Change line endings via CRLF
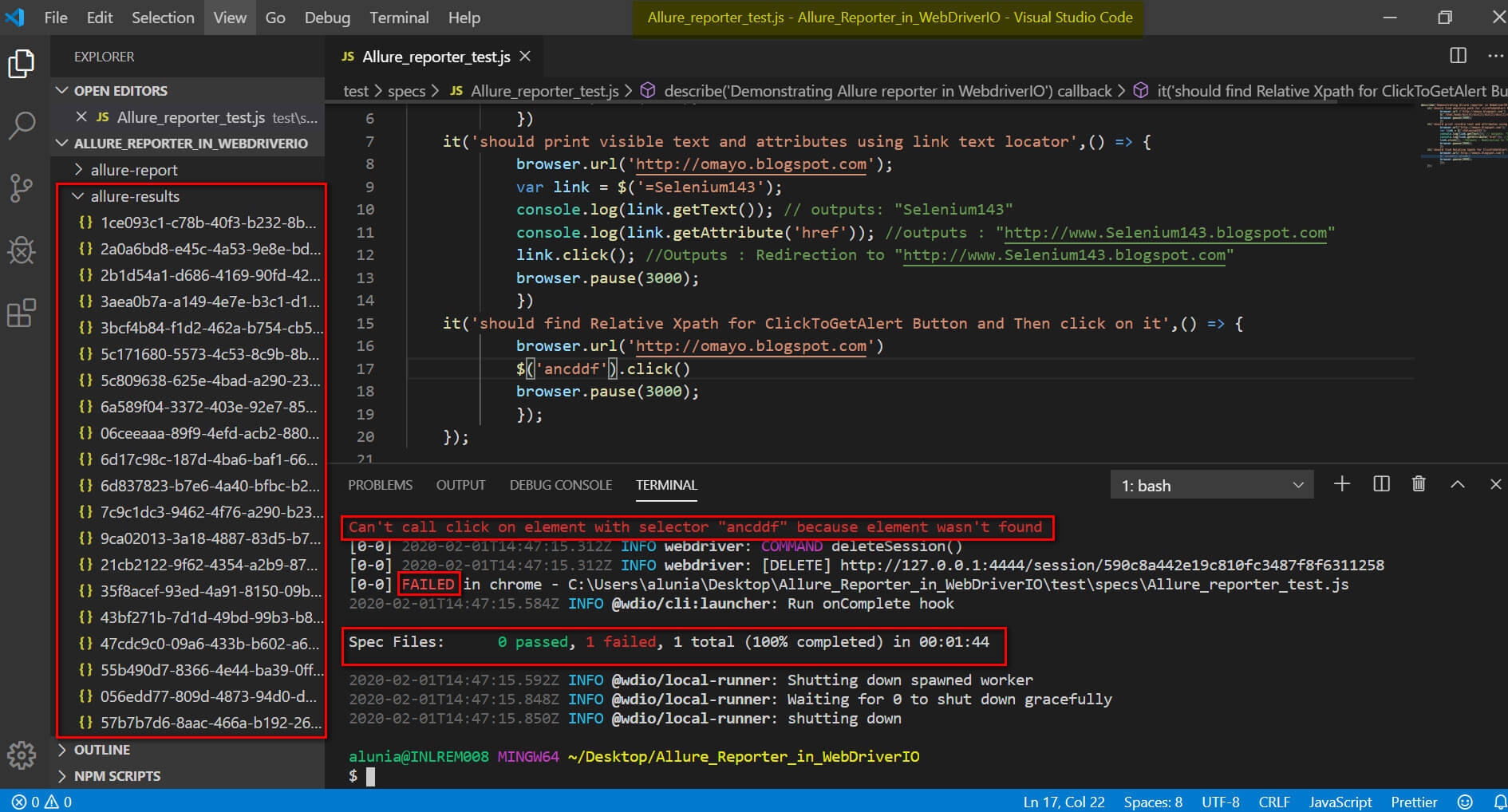This screenshot has width=1508, height=812. click(1274, 802)
